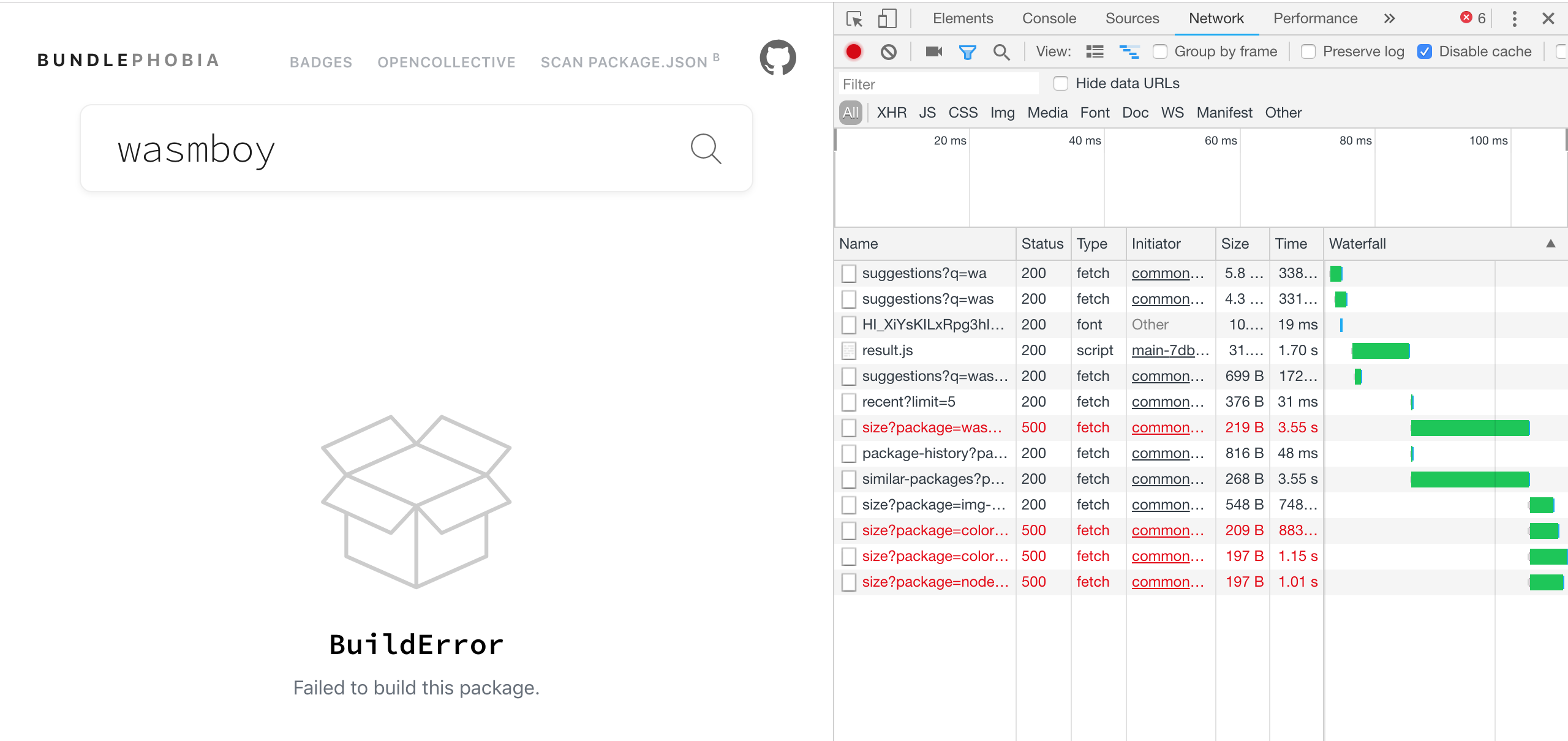Image resolution: width=1568 pixels, height=741 pixels.
Task: Open network search with the magnifier icon
Action: pyautogui.click(x=1001, y=51)
